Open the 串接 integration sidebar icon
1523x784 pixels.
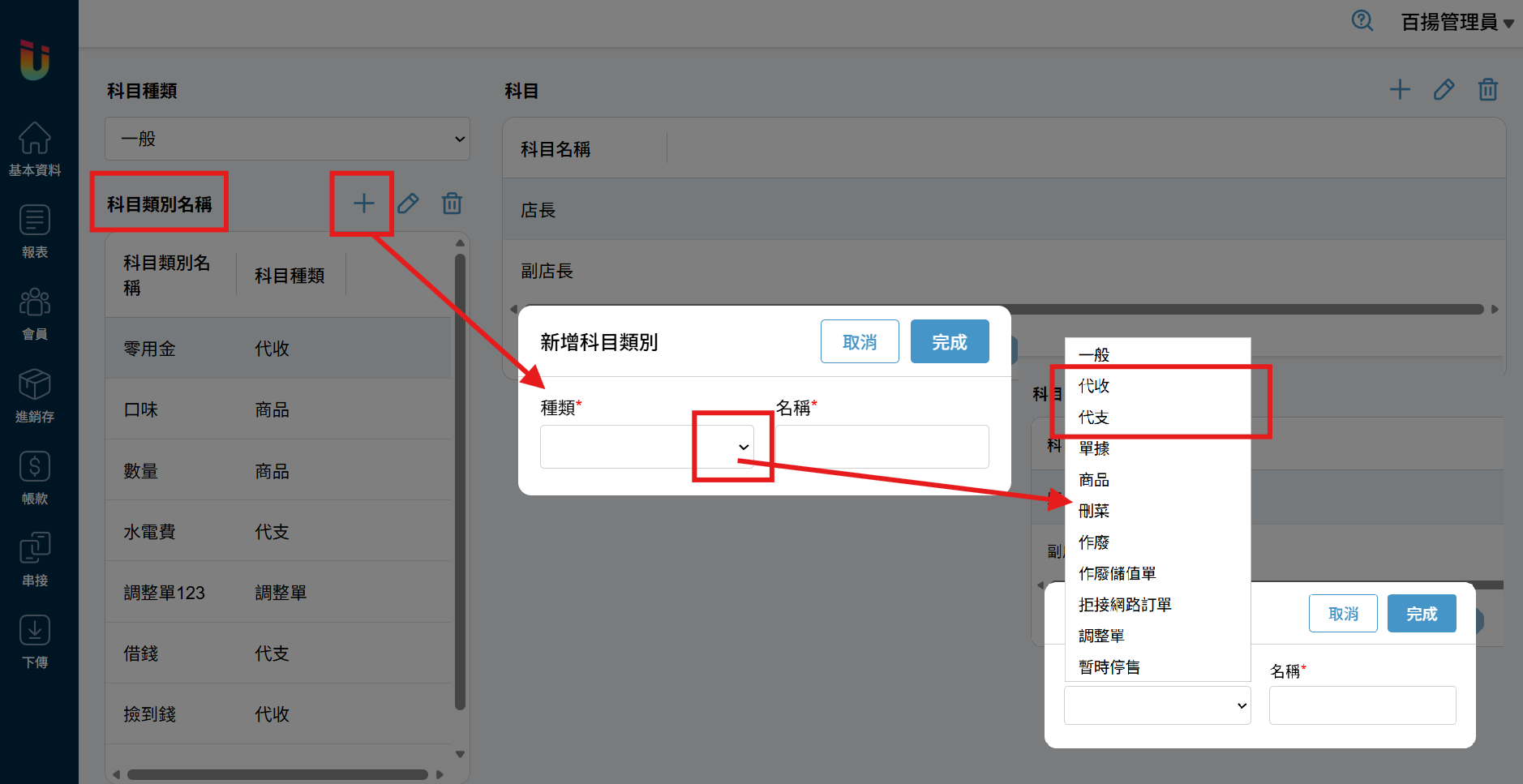point(35,559)
